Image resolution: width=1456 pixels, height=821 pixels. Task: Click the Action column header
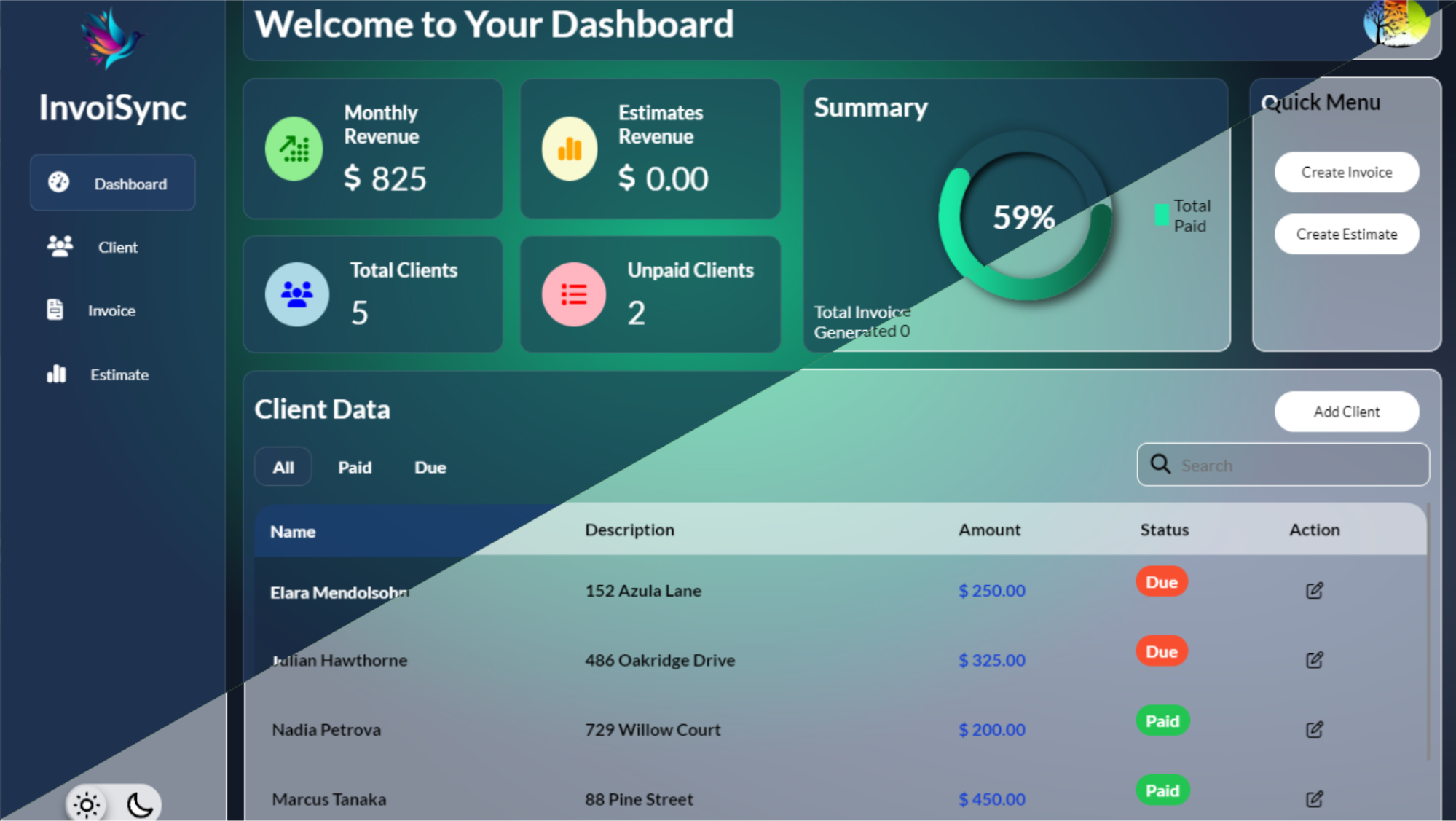point(1315,530)
